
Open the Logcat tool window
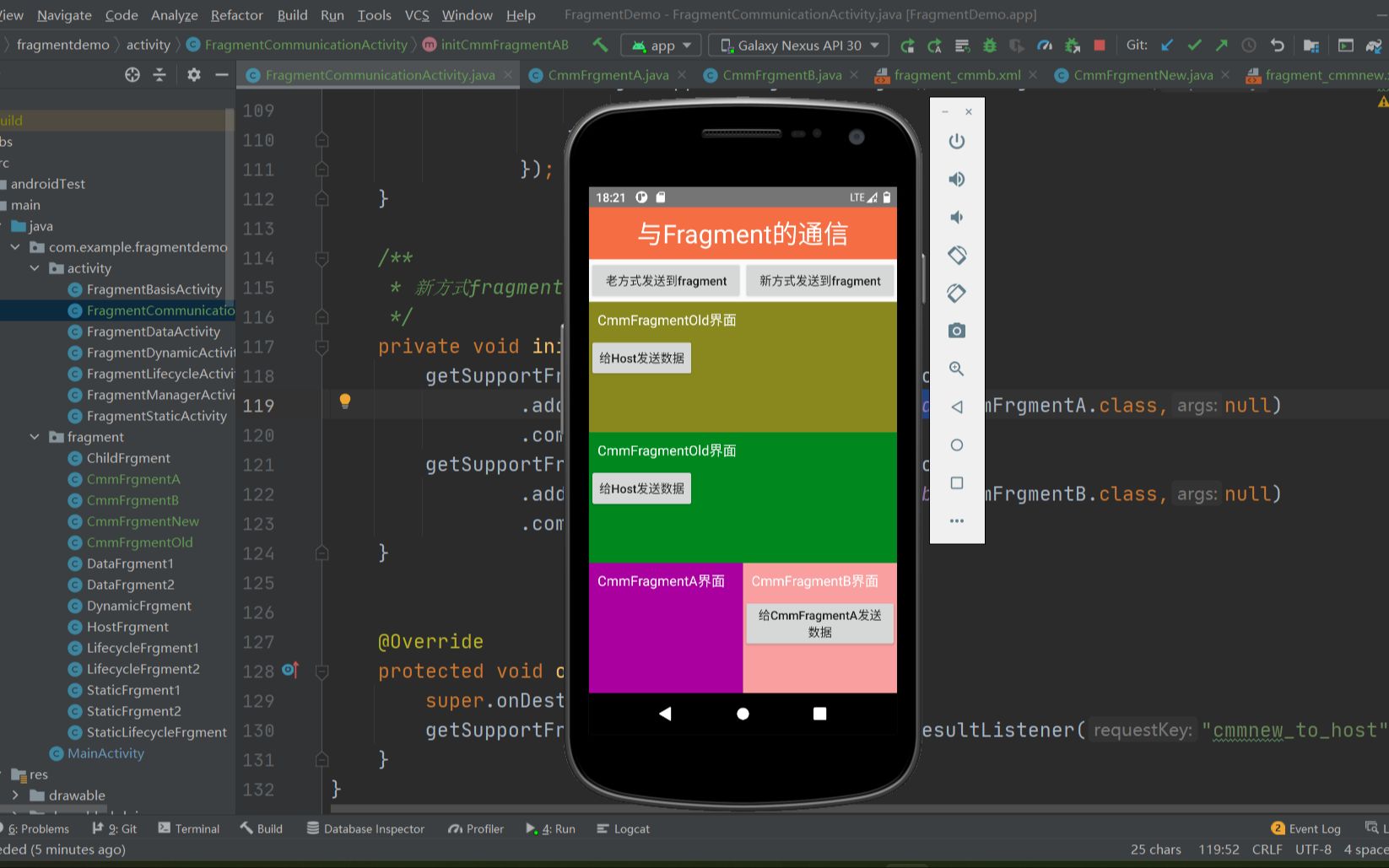coord(623,828)
